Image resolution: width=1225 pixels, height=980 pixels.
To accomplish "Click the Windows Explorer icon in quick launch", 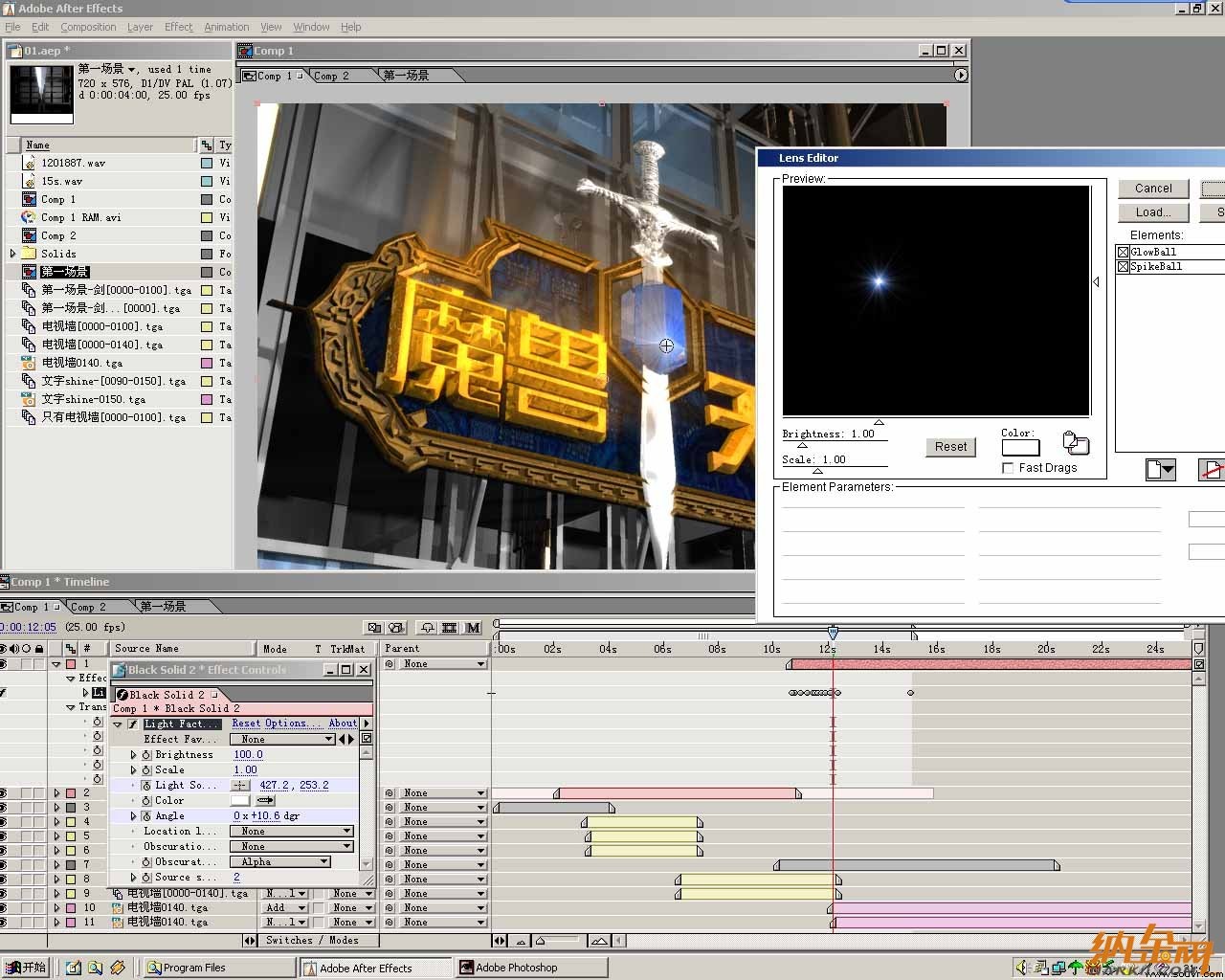I will (x=96, y=968).
